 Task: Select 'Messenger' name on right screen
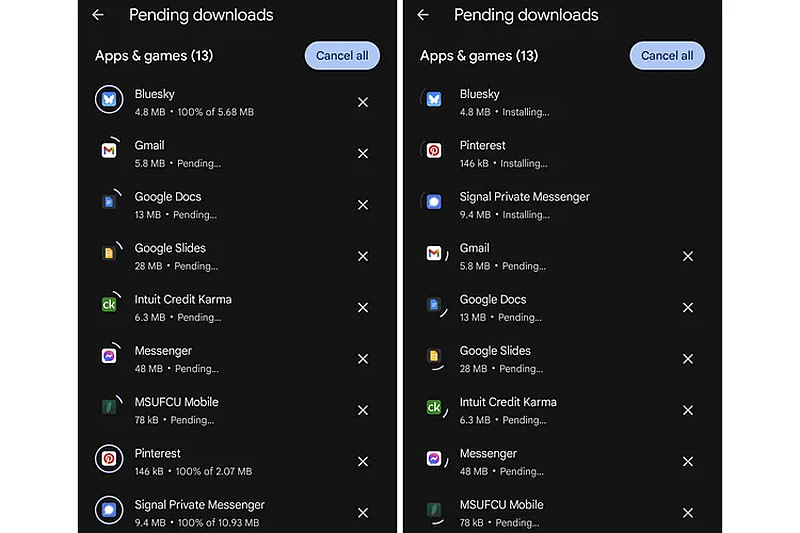[488, 453]
